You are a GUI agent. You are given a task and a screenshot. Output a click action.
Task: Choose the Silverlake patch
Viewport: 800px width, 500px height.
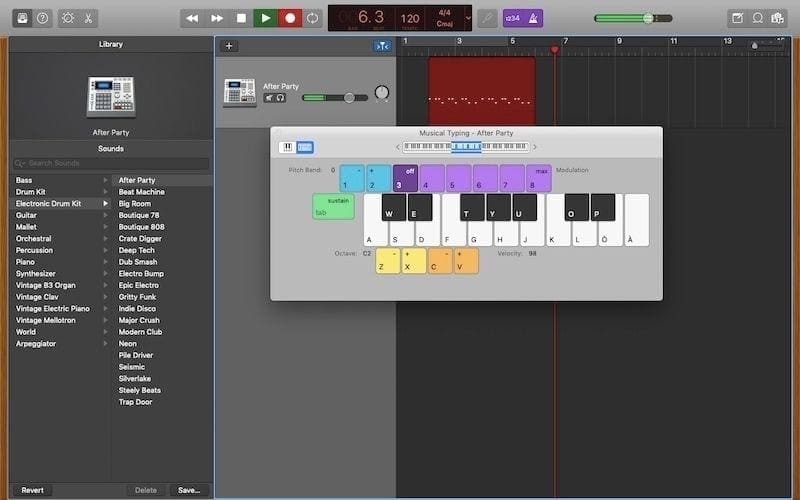(135, 379)
